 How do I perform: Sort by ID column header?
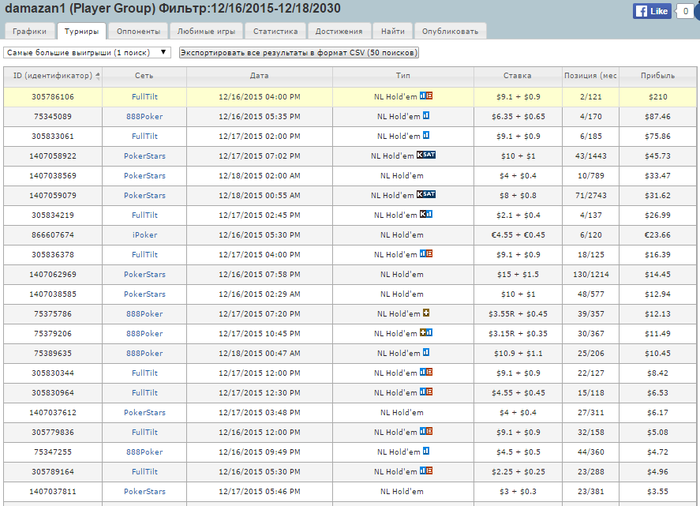click(x=53, y=75)
